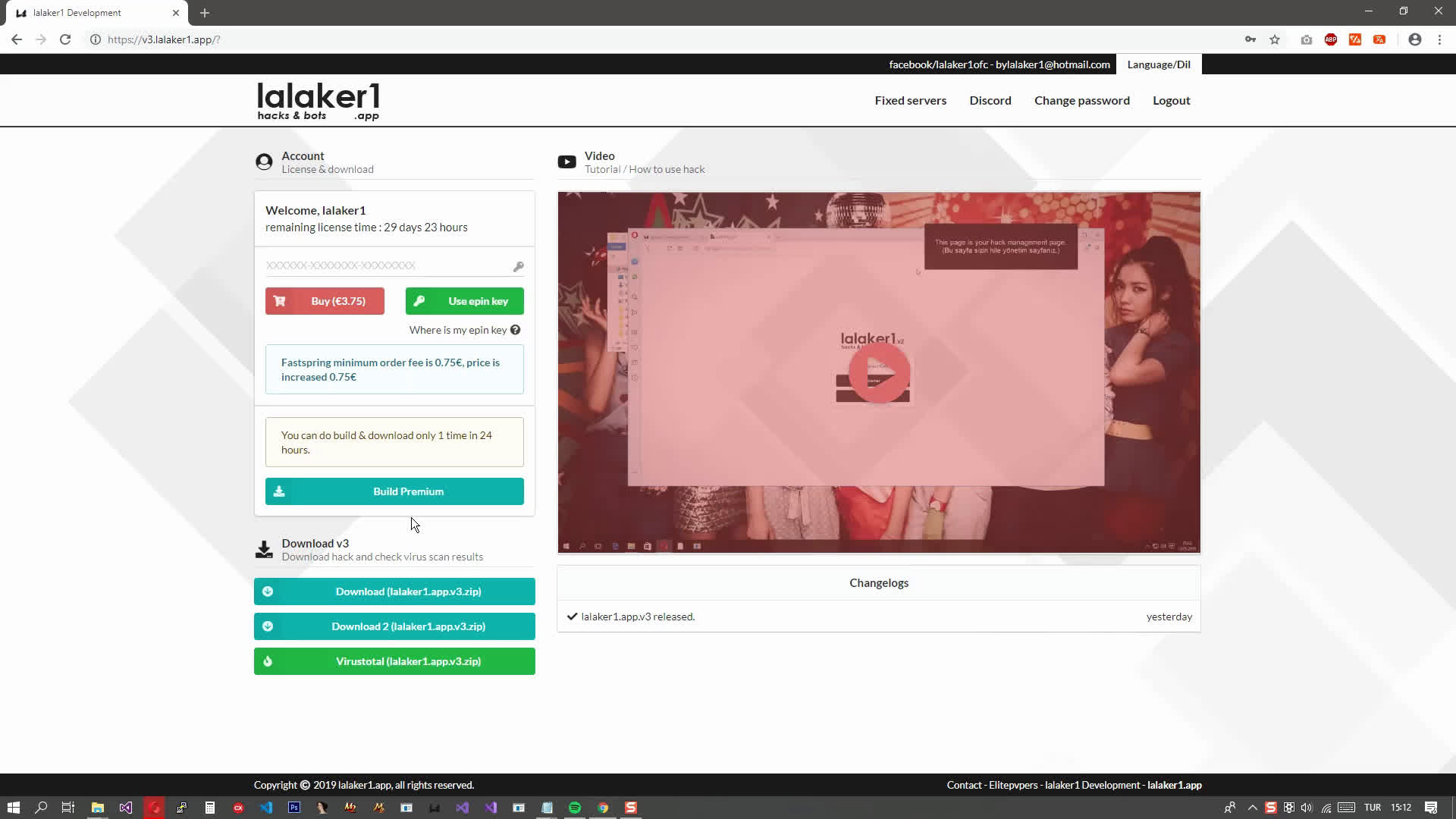This screenshot has width=1456, height=819.
Task: Click the key icon in epin field
Action: pyautogui.click(x=518, y=266)
